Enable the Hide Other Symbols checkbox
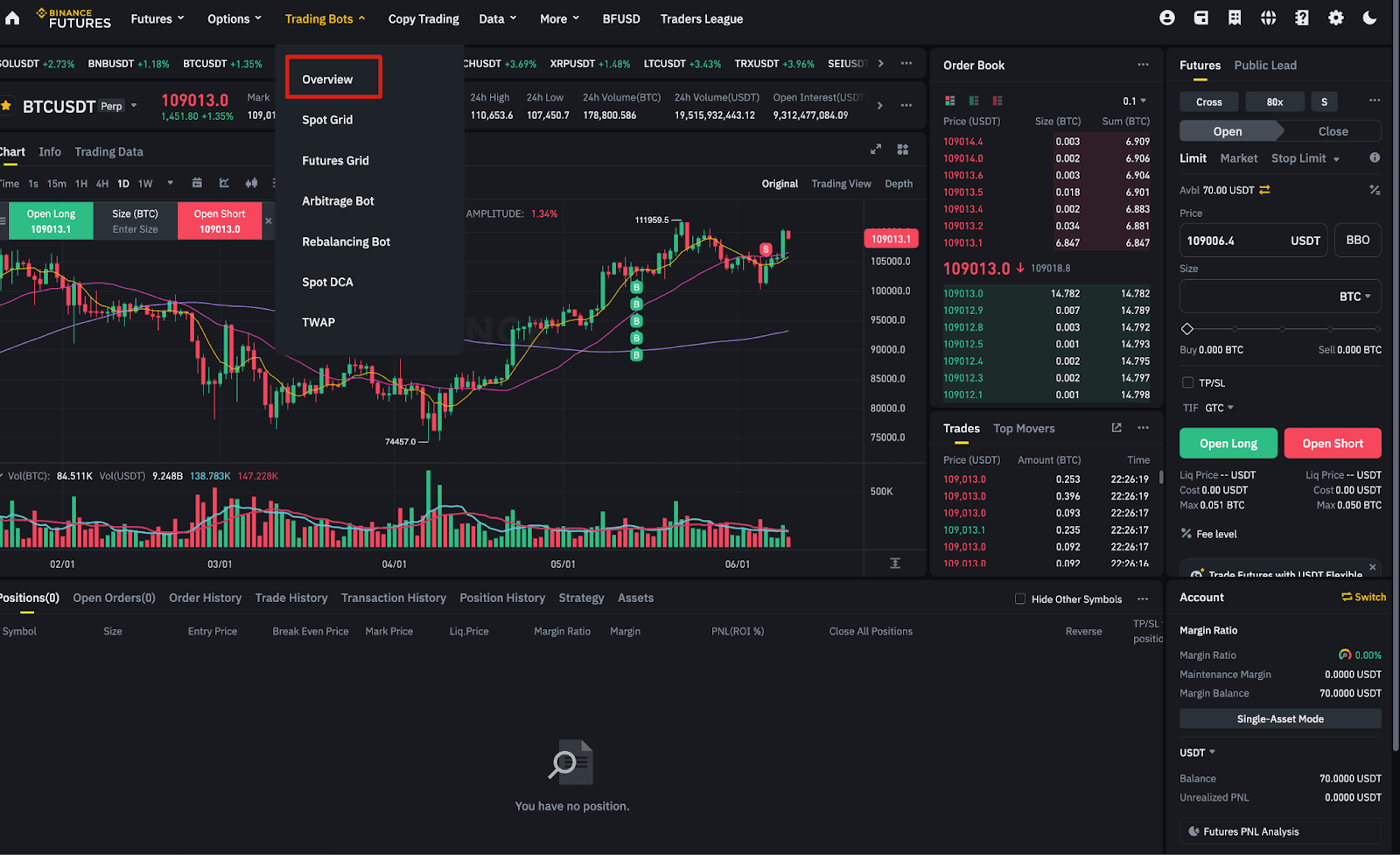 point(1019,599)
